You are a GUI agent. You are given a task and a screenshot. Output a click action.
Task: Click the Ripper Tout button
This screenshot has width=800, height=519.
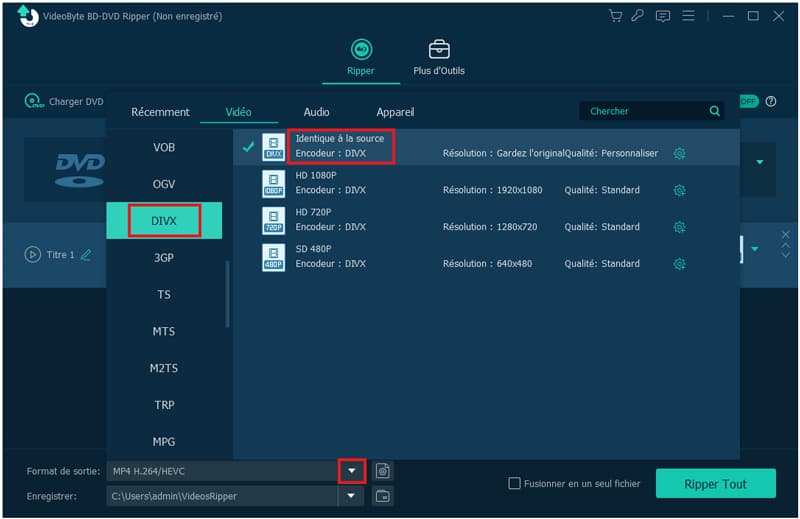tap(715, 484)
